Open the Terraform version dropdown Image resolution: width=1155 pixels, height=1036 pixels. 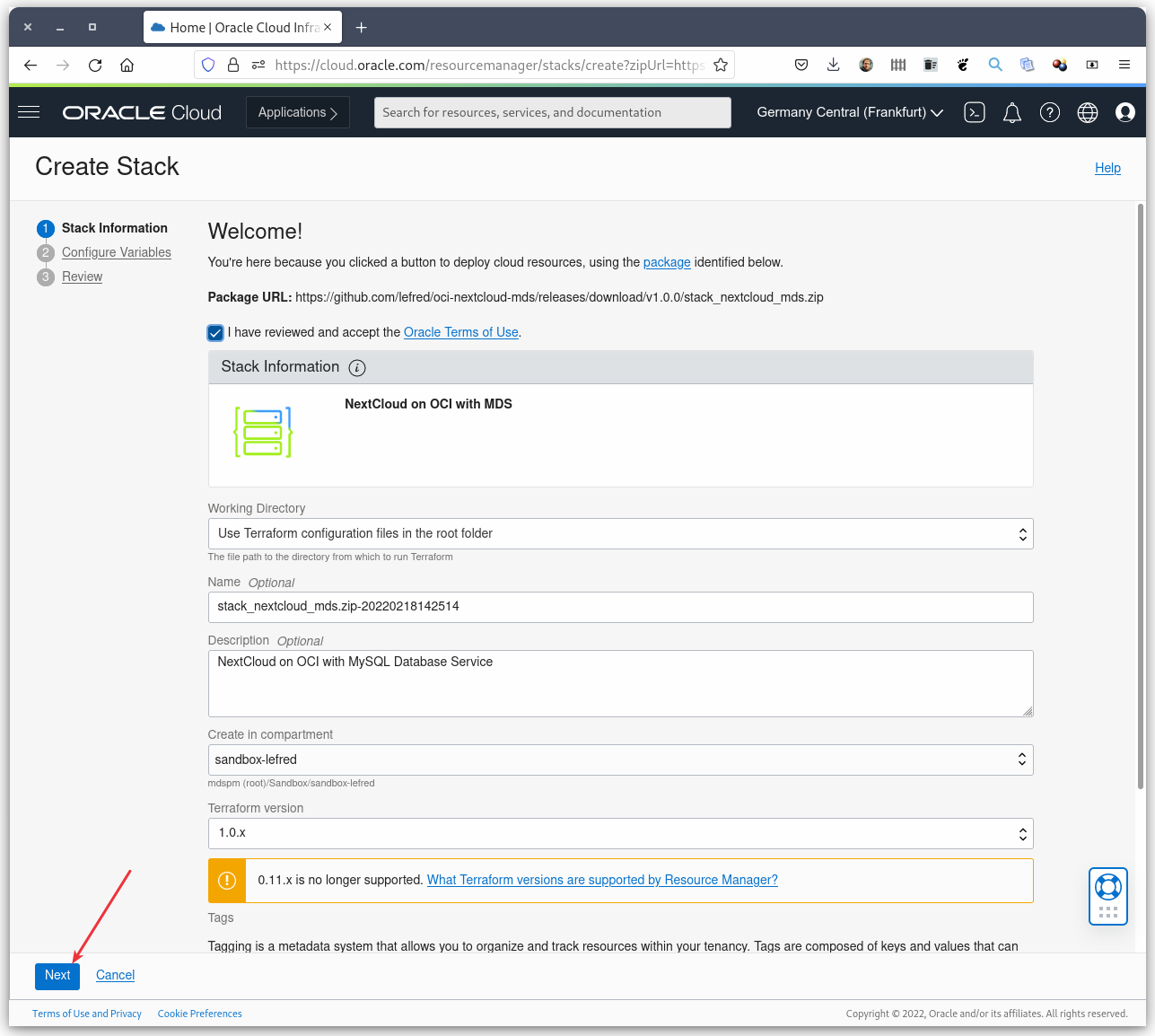(620, 833)
